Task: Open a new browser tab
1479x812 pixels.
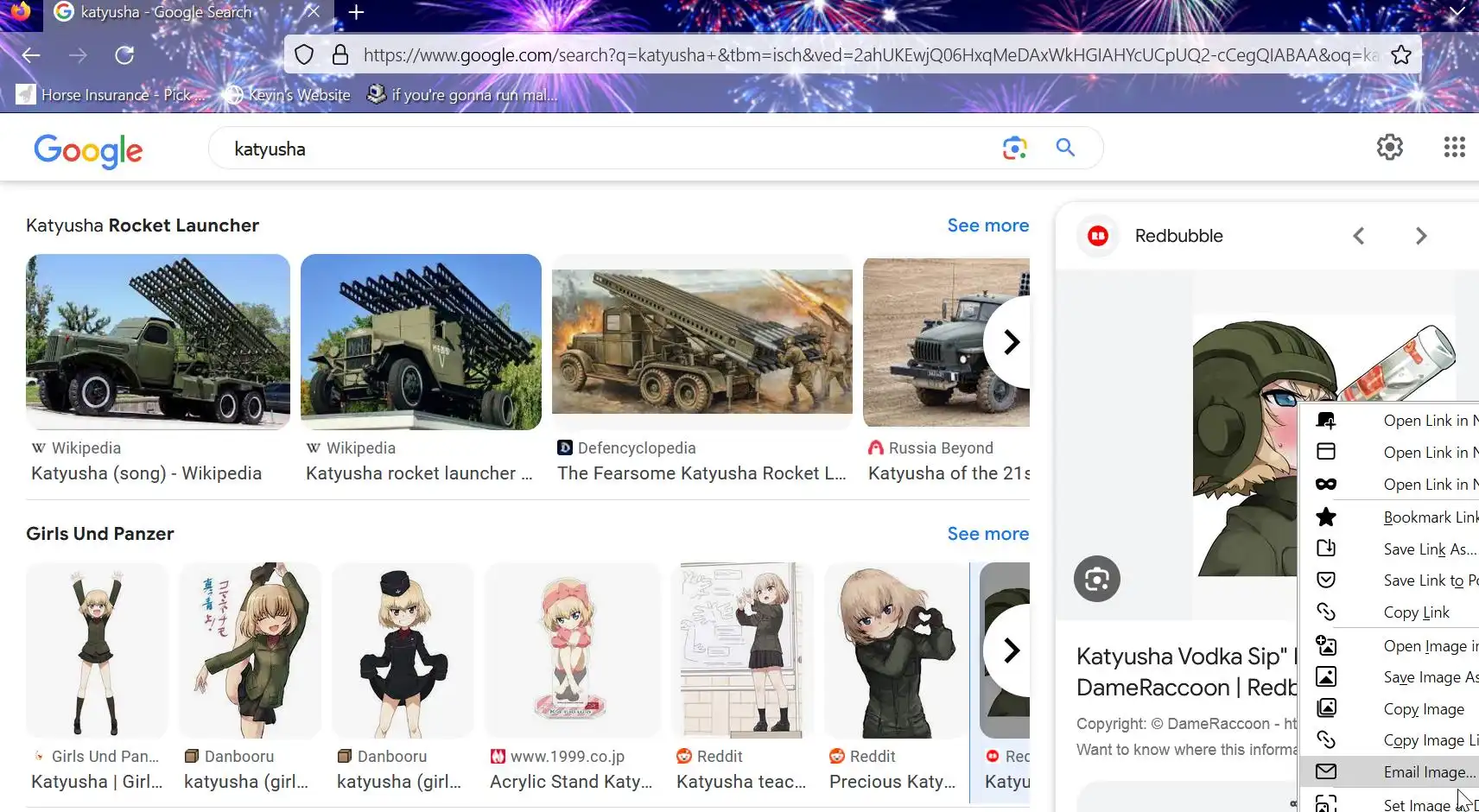Action: pyautogui.click(x=356, y=12)
